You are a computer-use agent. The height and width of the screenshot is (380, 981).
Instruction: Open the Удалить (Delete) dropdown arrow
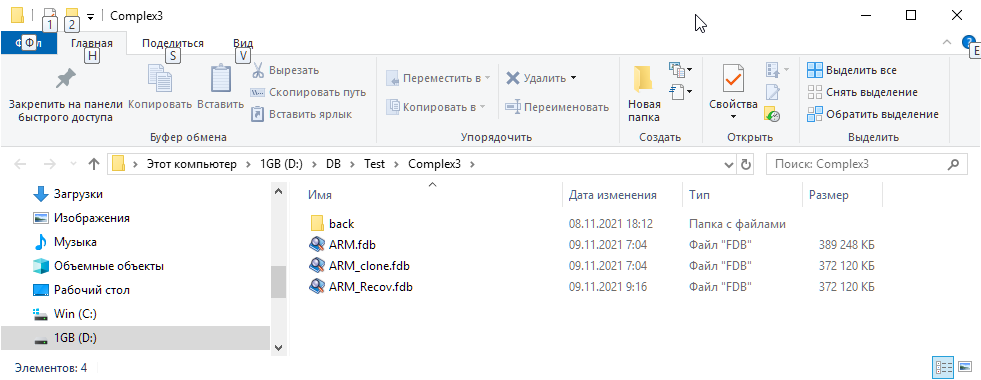pos(573,78)
